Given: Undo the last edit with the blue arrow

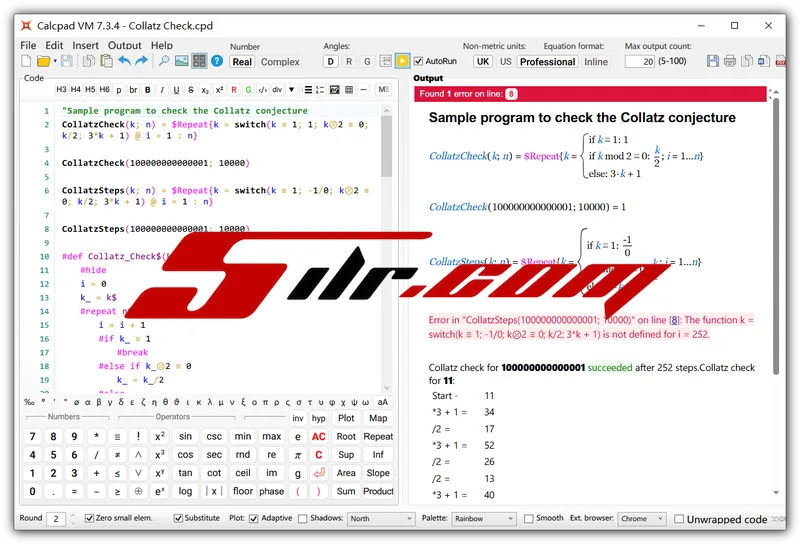Looking at the screenshot, I should click(x=124, y=61).
